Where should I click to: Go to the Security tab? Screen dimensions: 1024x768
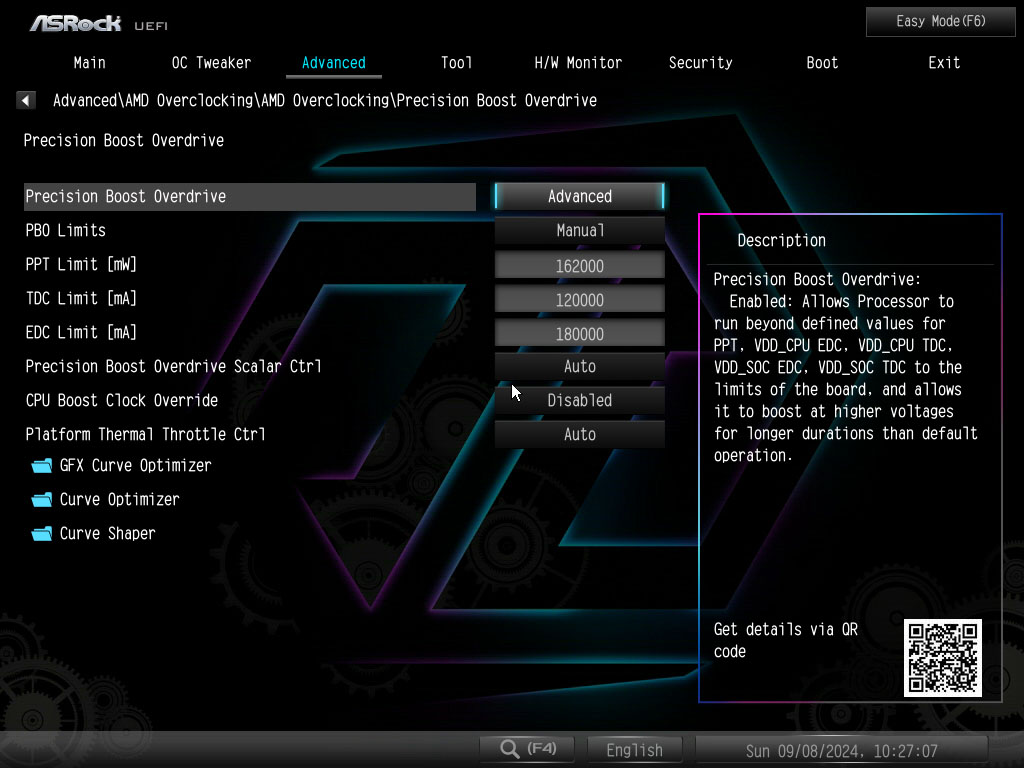700,63
